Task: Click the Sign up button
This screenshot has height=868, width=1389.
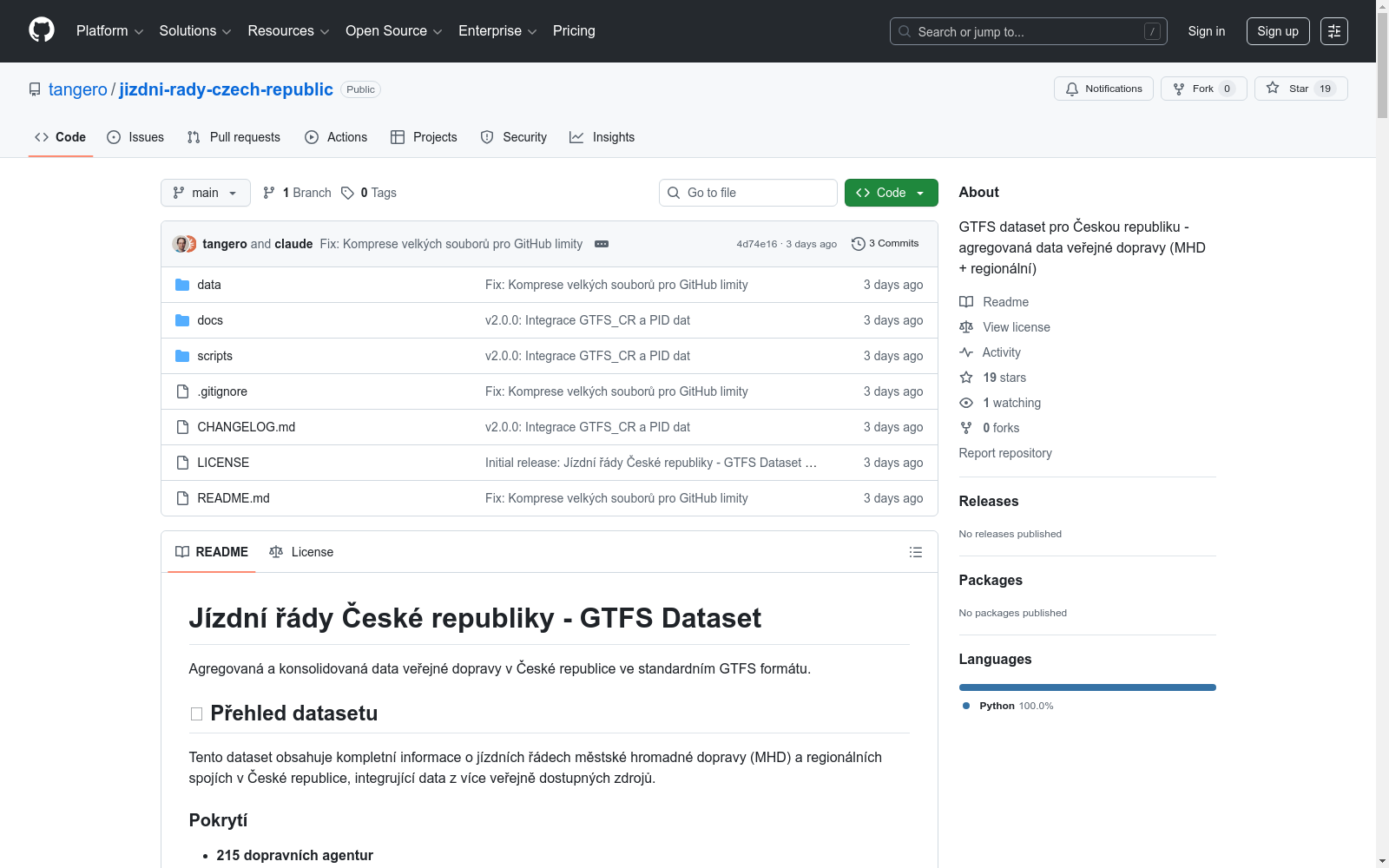Action: (1278, 31)
